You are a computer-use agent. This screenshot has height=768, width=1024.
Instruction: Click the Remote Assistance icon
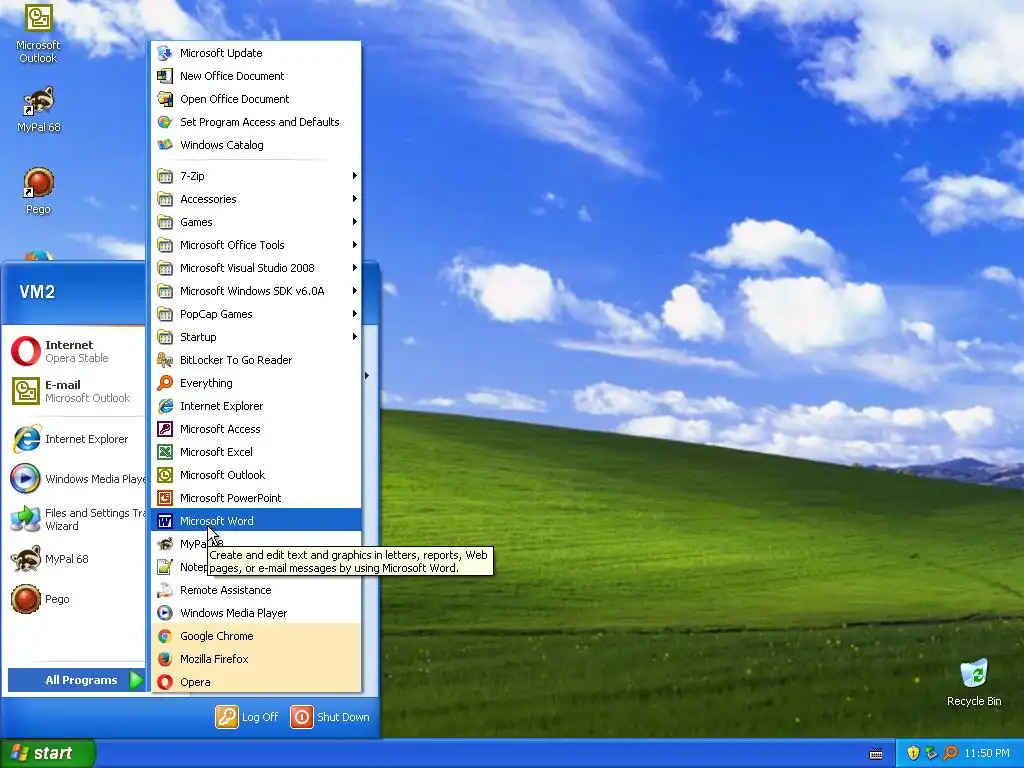tap(165, 590)
